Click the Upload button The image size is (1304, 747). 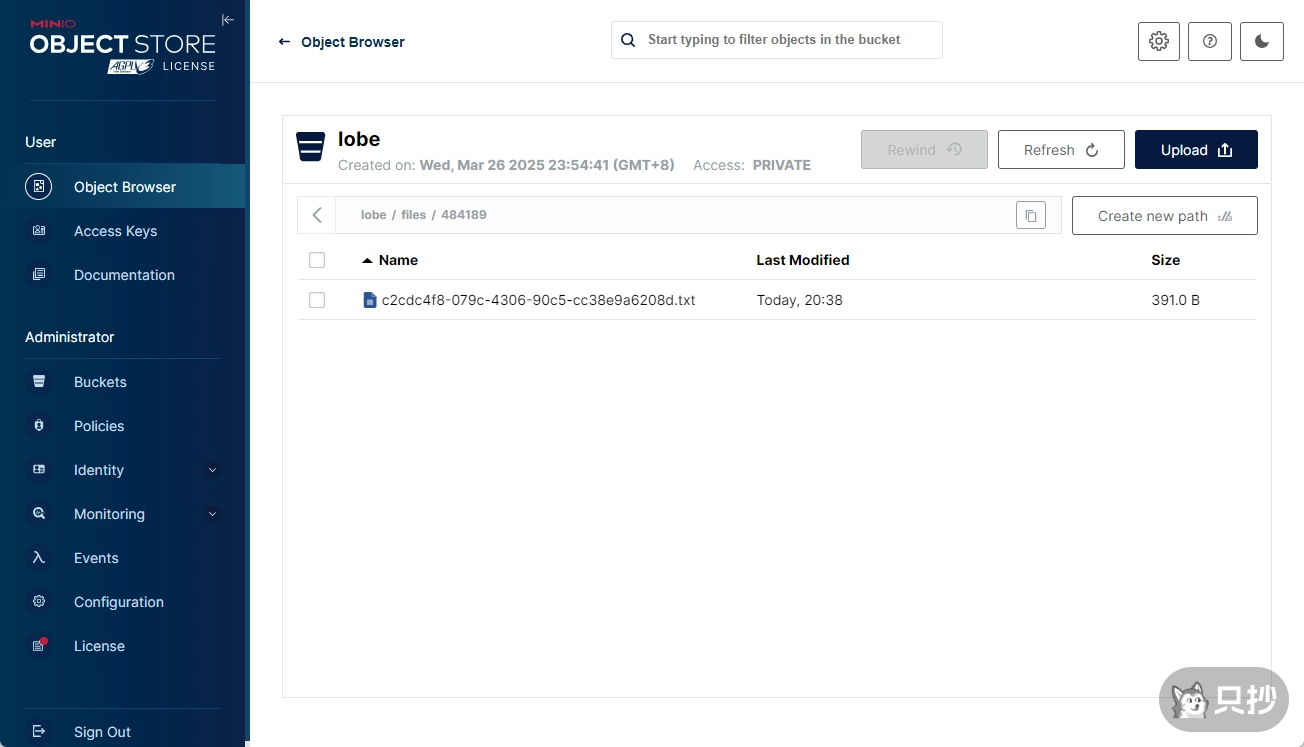click(x=1196, y=150)
